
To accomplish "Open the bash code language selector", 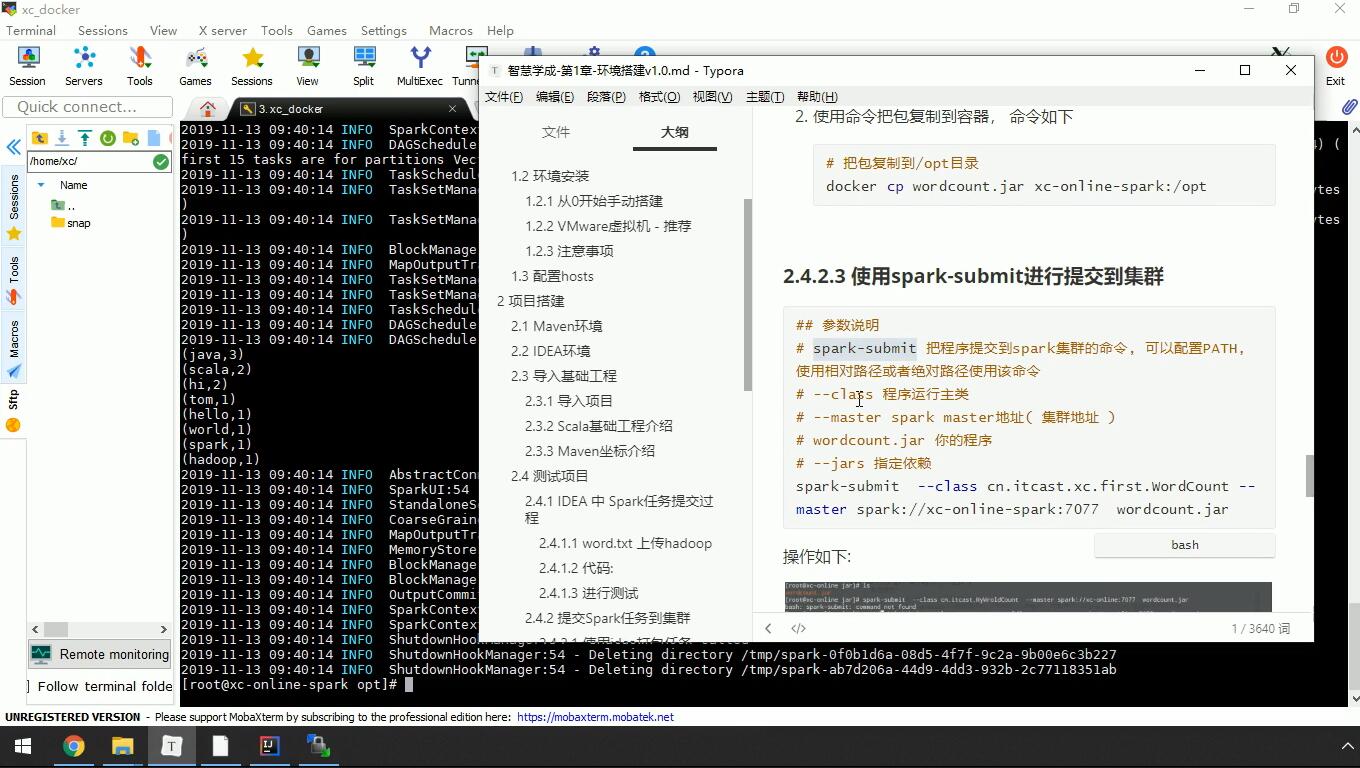I will [x=1185, y=545].
